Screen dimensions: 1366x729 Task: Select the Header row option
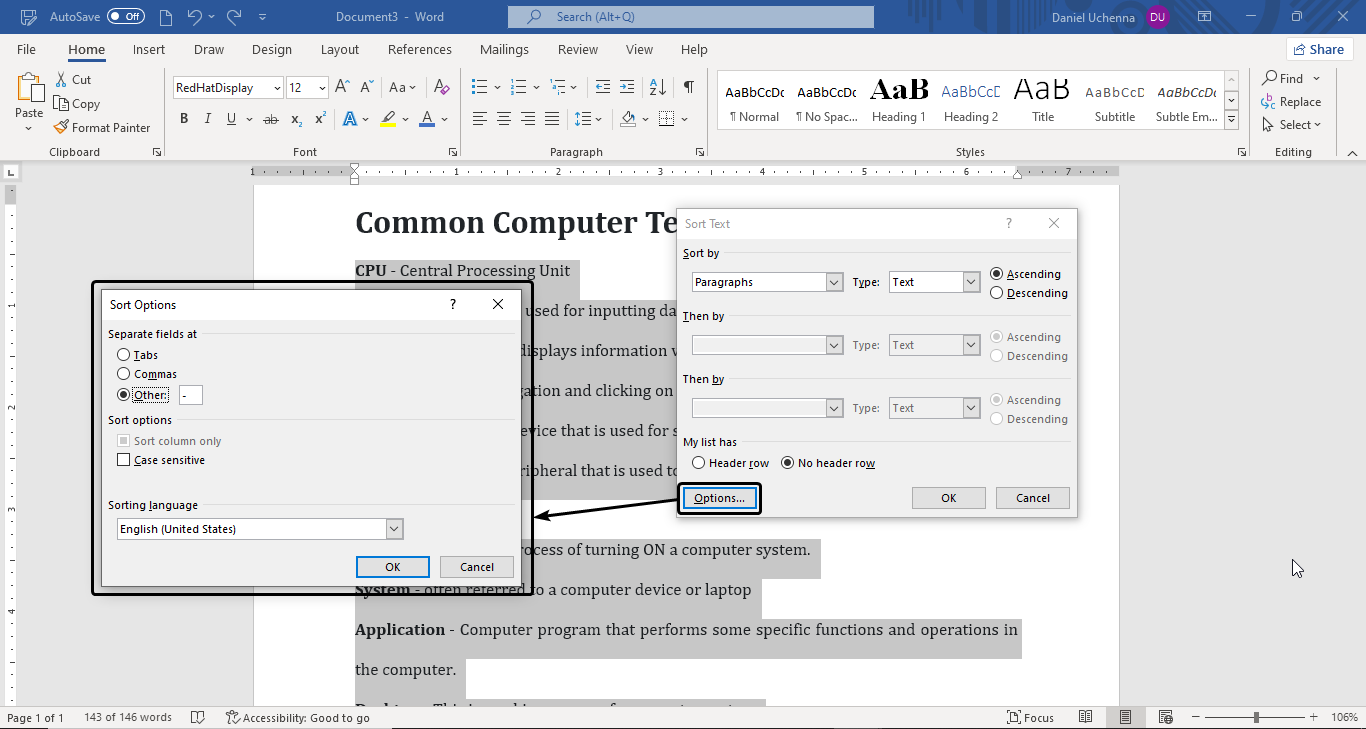pyautogui.click(x=699, y=463)
